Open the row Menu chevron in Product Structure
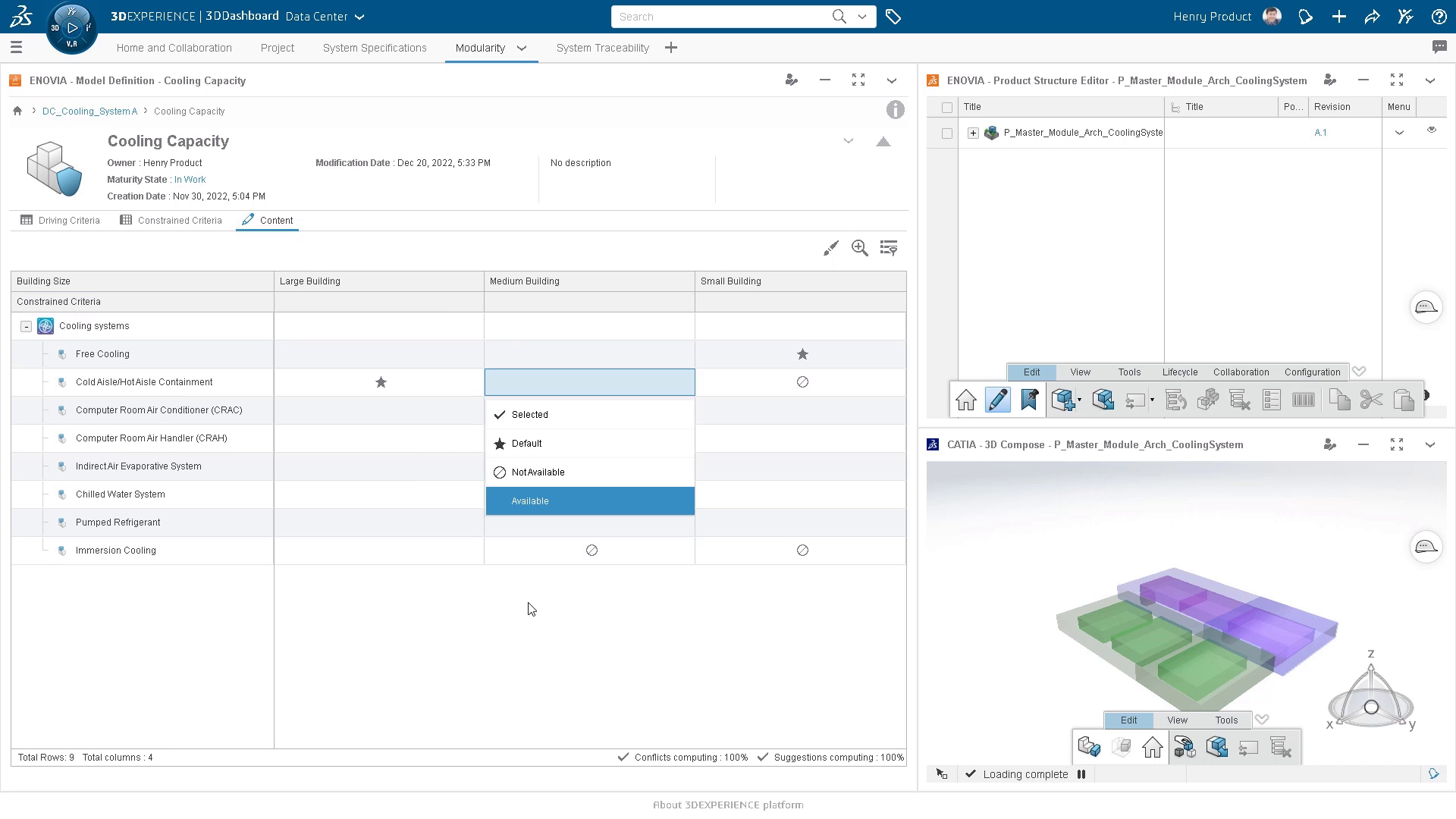Viewport: 1456px width, 819px height. coord(1399,133)
